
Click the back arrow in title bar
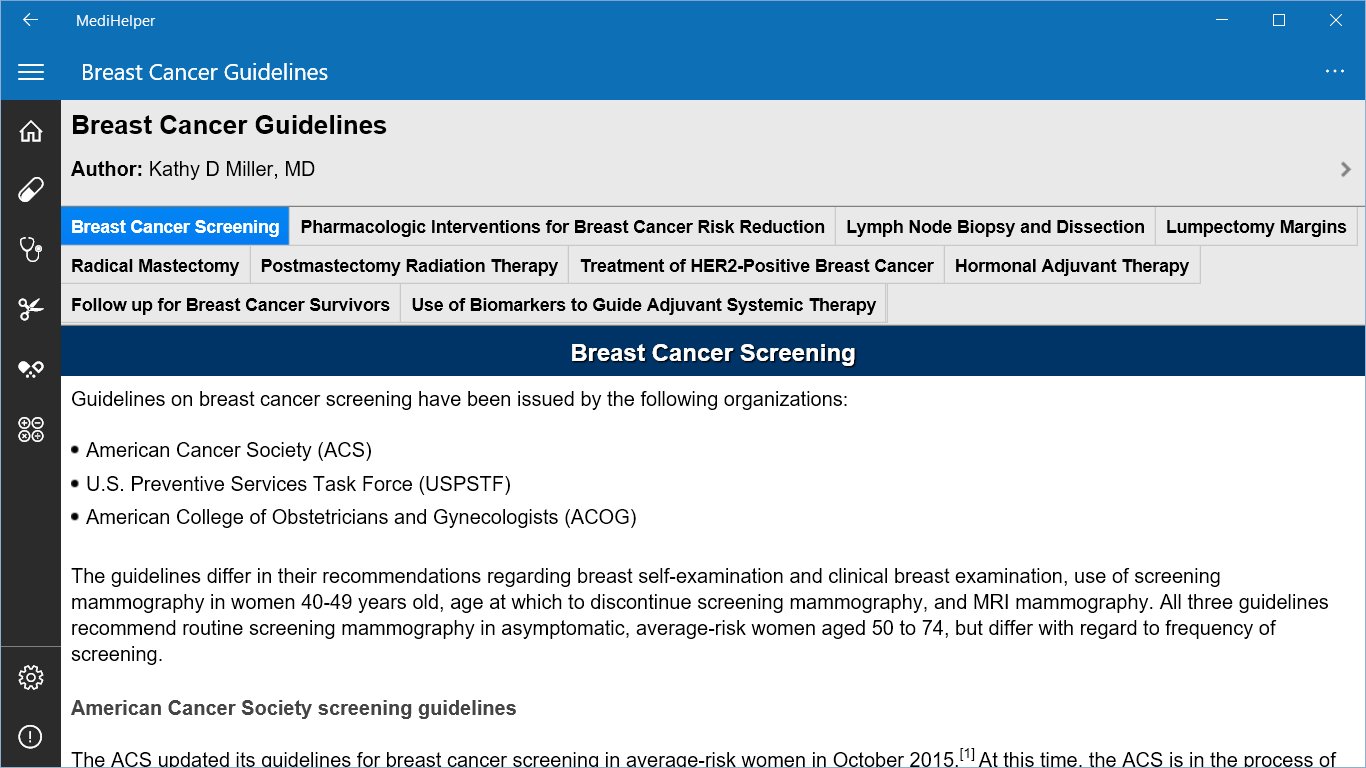tap(30, 20)
